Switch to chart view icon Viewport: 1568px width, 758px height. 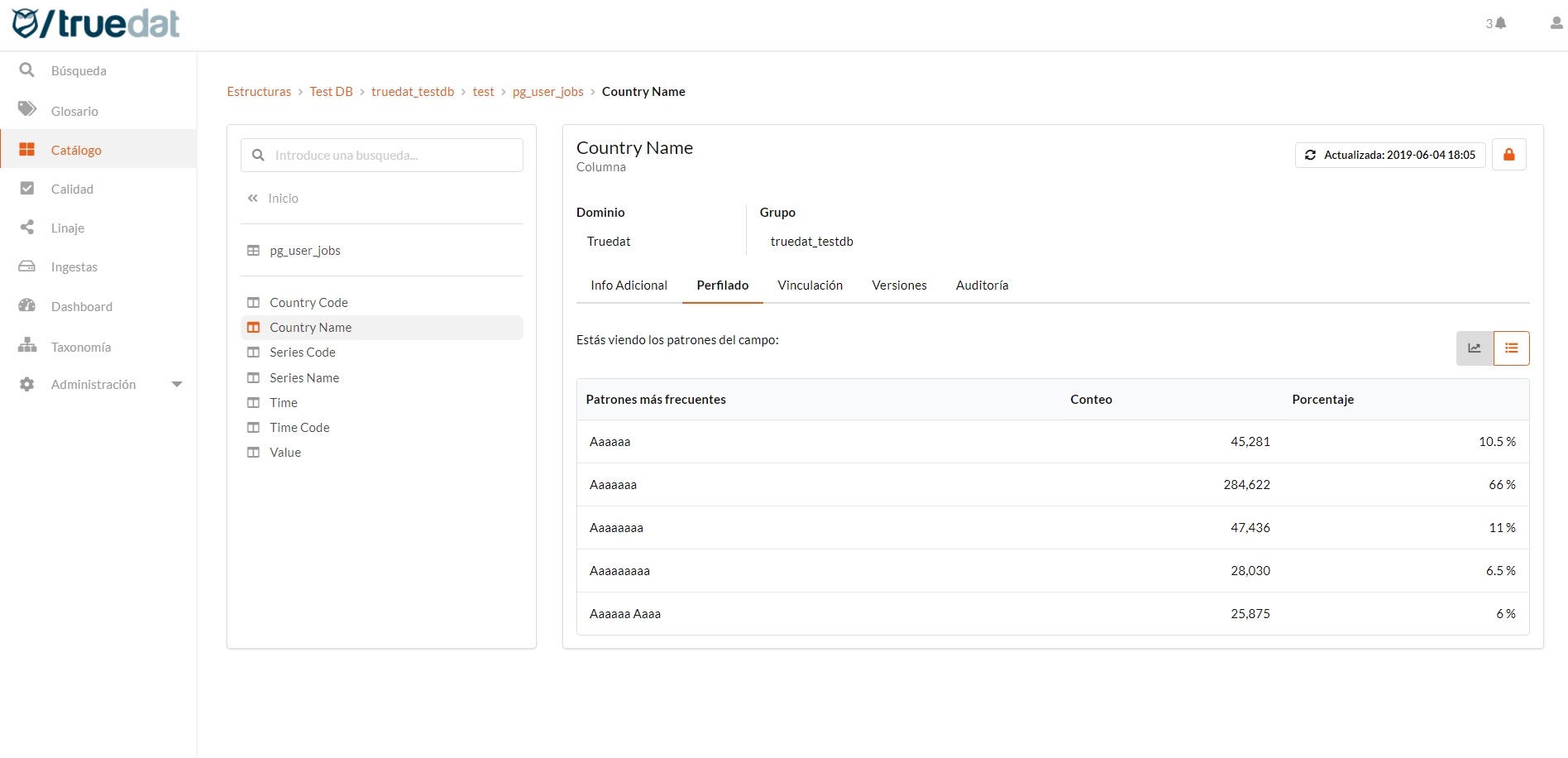[x=1475, y=348]
